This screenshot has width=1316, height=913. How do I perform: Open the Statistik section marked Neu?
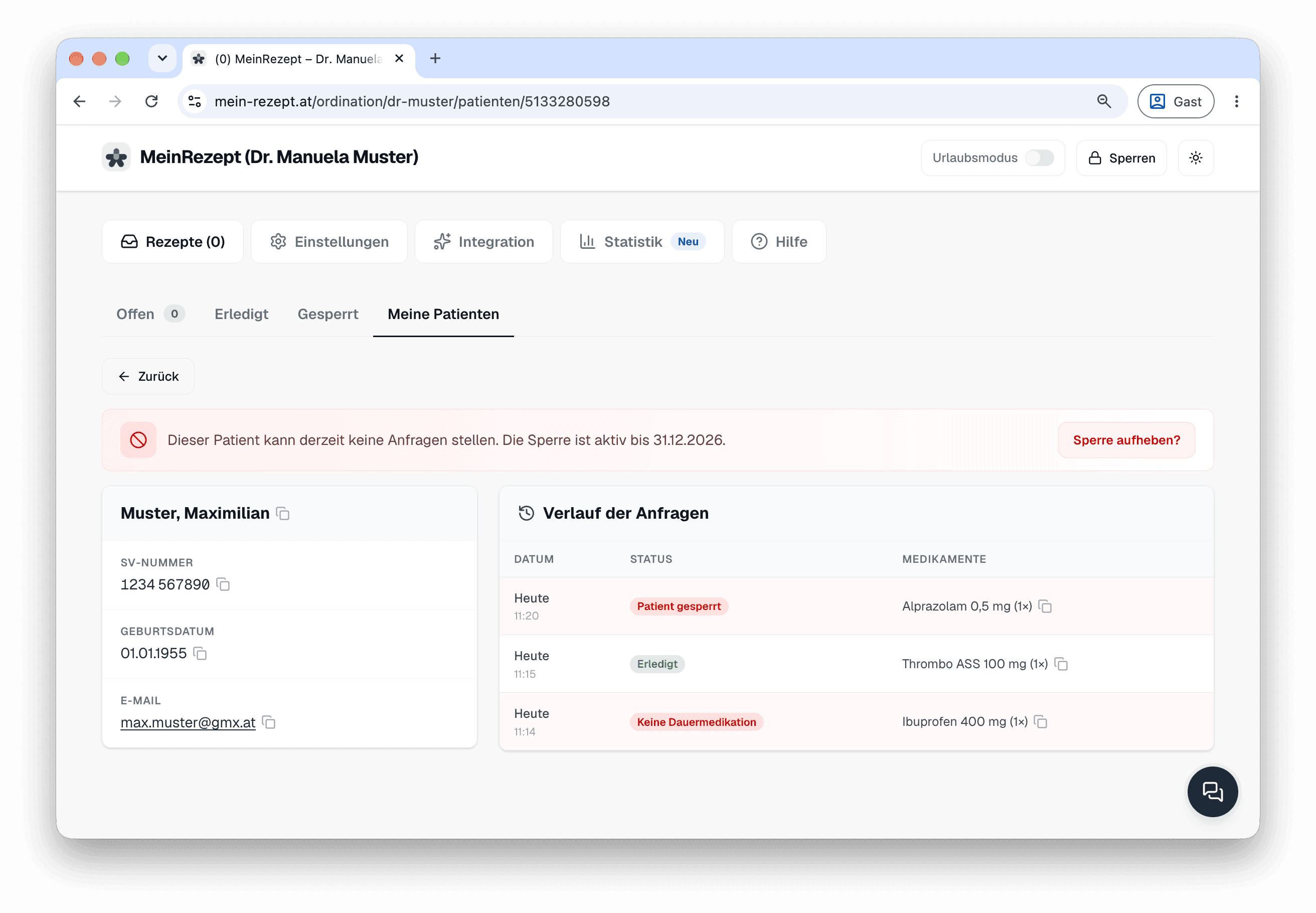click(x=641, y=241)
